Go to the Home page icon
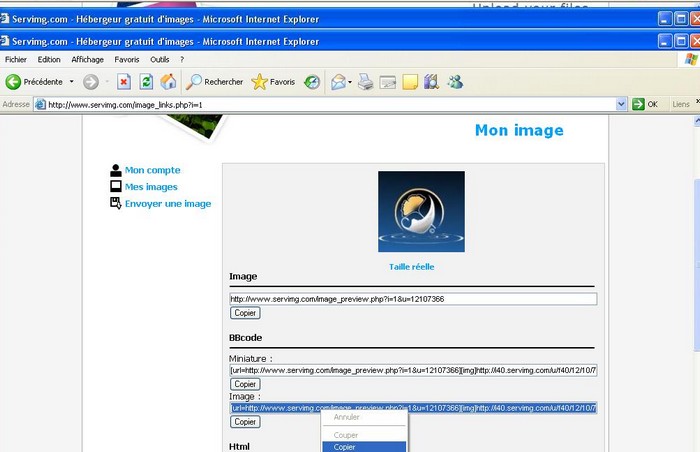 click(x=168, y=82)
